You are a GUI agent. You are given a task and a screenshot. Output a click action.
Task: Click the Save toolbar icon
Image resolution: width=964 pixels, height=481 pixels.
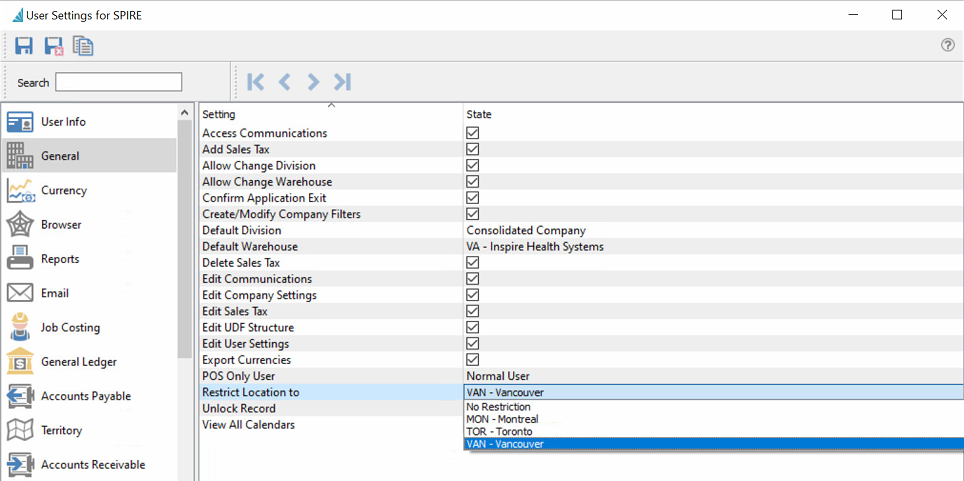pos(24,46)
